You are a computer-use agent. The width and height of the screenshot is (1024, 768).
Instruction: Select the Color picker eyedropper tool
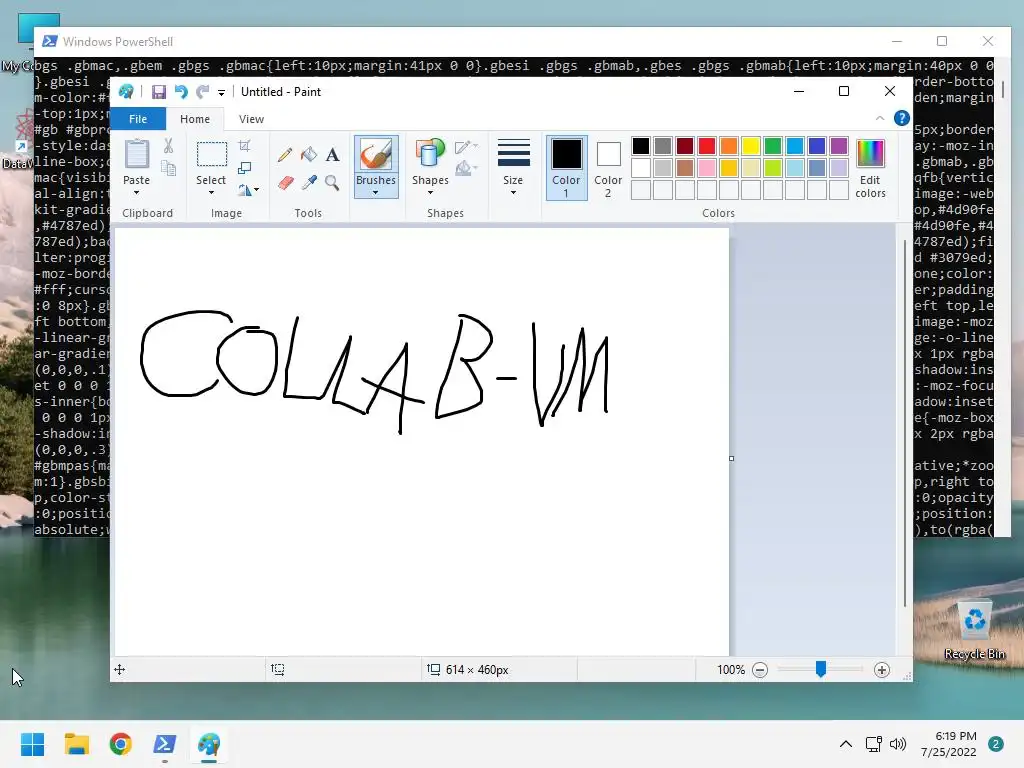[309, 183]
